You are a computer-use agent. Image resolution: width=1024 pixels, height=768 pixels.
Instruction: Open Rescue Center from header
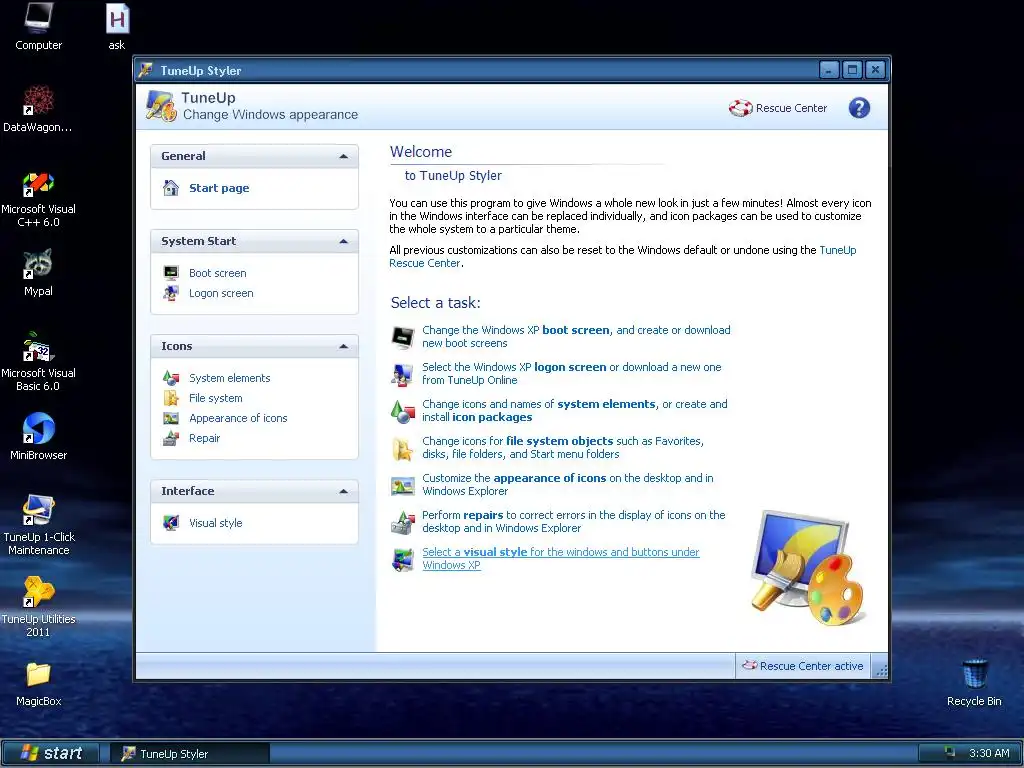(778, 108)
